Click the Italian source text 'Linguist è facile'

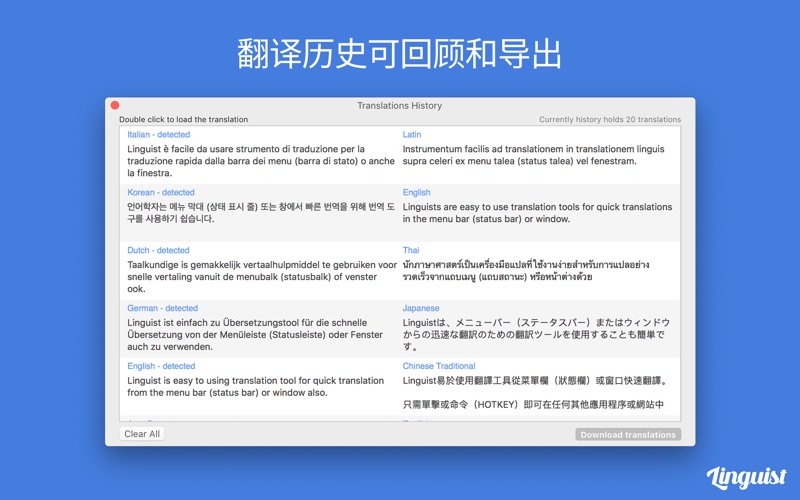point(261,161)
